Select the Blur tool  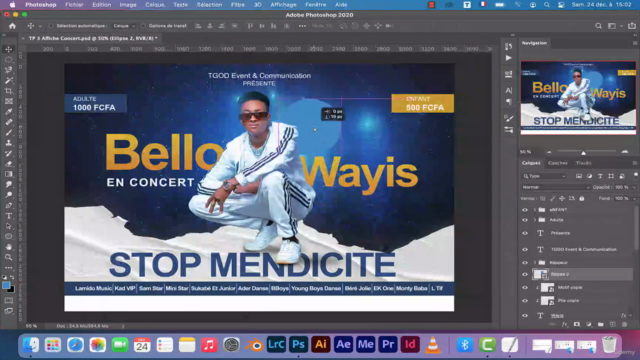pyautogui.click(x=9, y=184)
